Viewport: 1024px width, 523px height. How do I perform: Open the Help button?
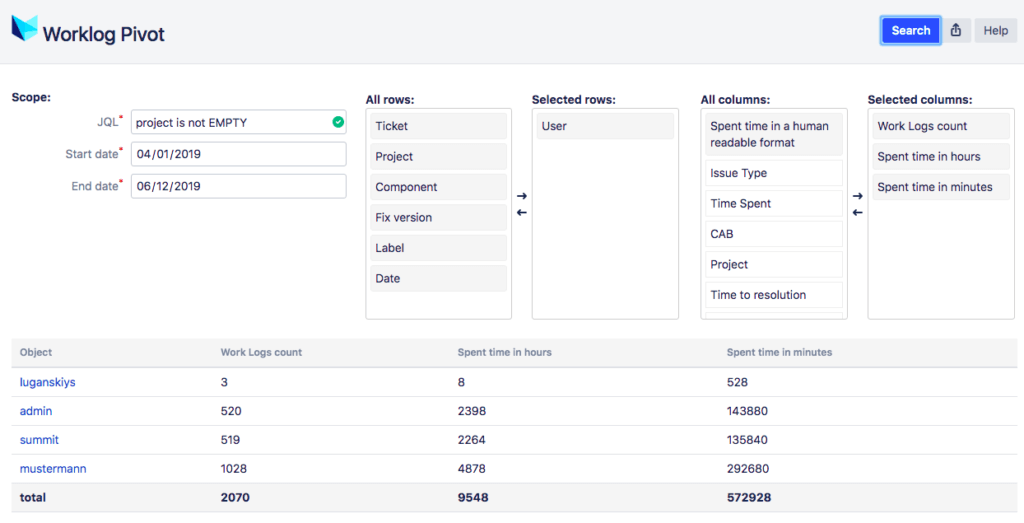pyautogui.click(x=996, y=31)
